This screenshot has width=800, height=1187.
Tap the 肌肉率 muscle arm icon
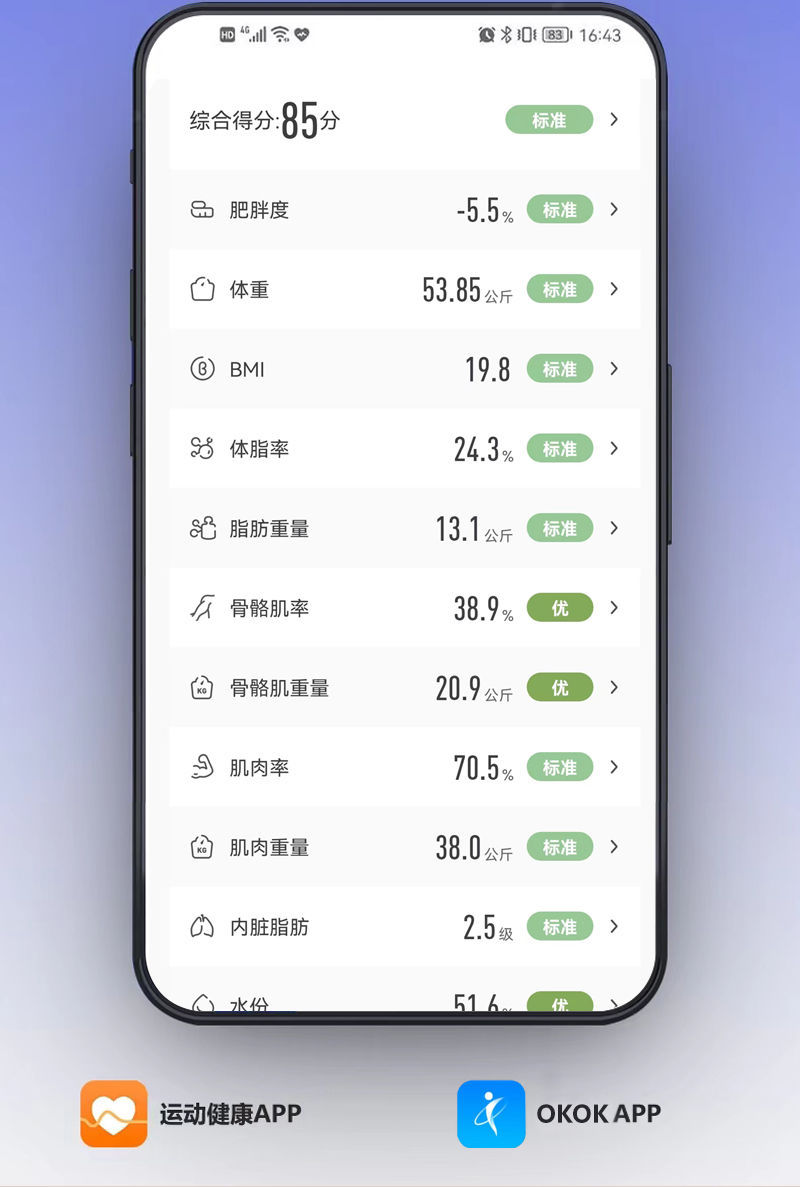coord(202,768)
